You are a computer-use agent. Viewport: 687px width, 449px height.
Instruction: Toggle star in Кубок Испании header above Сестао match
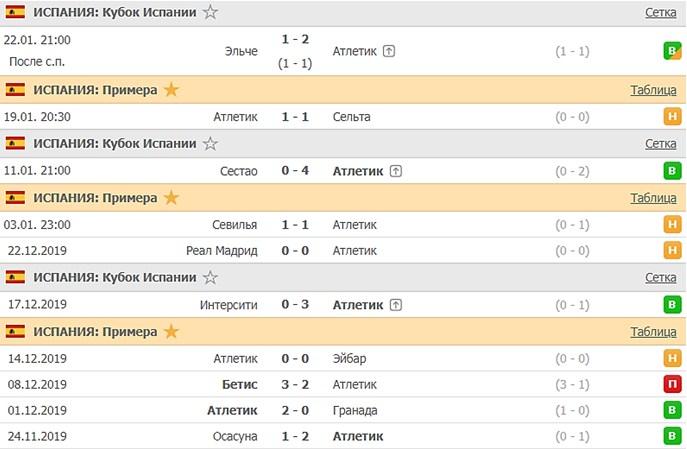[x=210, y=143]
